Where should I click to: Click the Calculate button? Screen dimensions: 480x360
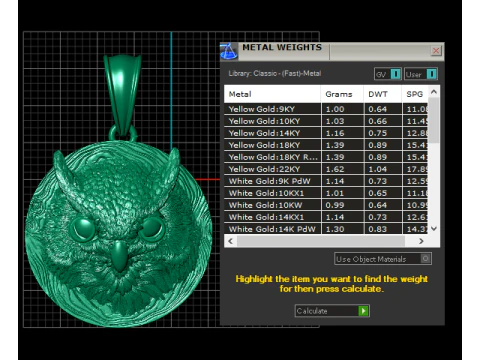332,311
